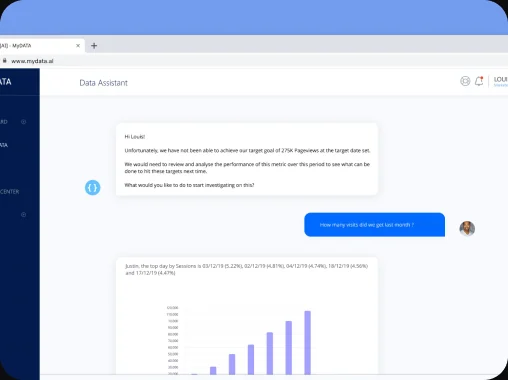The image size is (508, 380).
Task: Click the Data Assistant page title
Action: coord(103,83)
